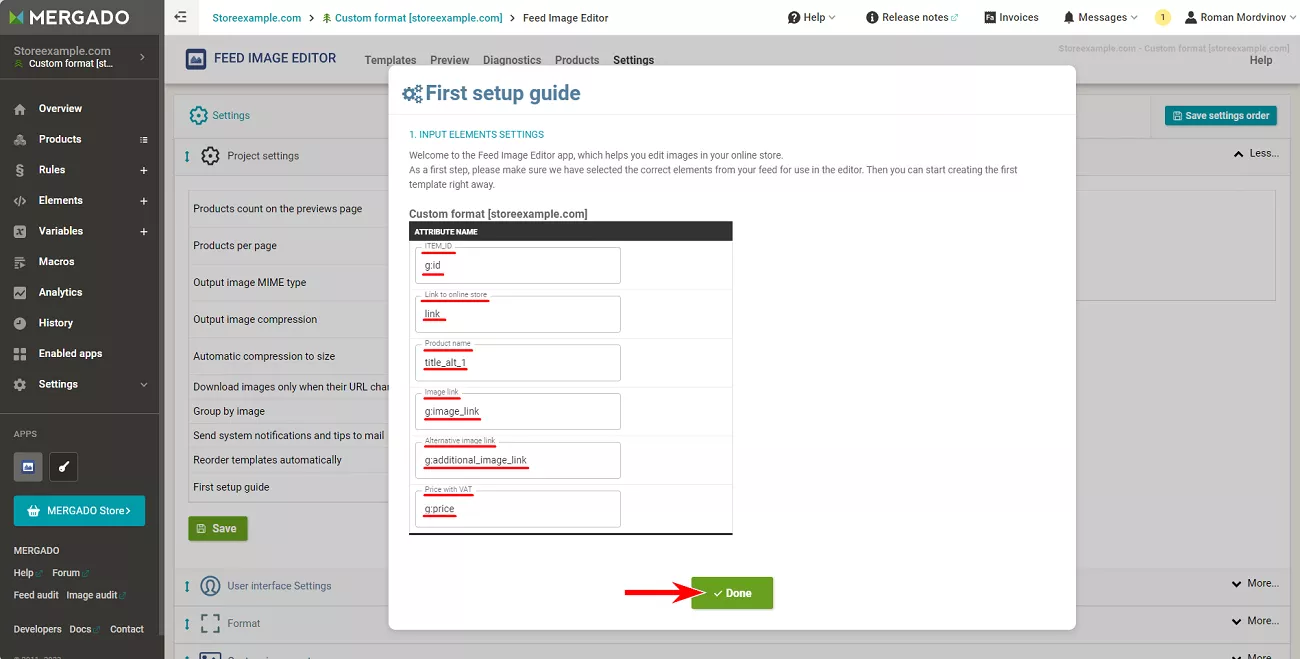
Task: Expand User interface Settings via More
Action: pyautogui.click(x=1255, y=583)
